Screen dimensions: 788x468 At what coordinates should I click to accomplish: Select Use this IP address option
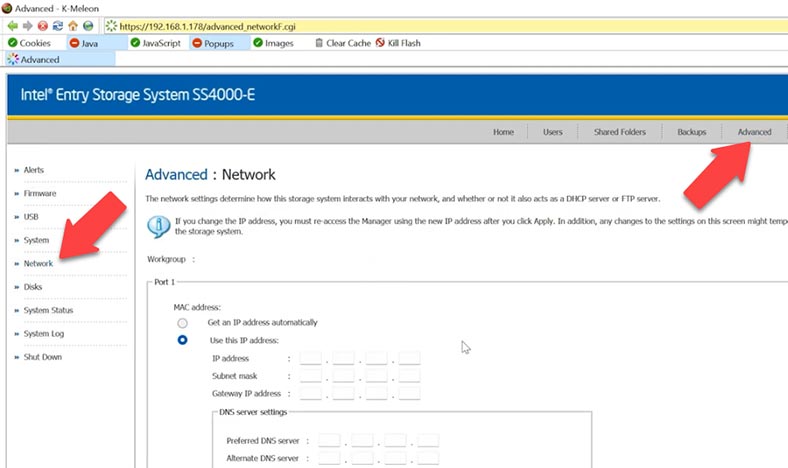coord(182,340)
